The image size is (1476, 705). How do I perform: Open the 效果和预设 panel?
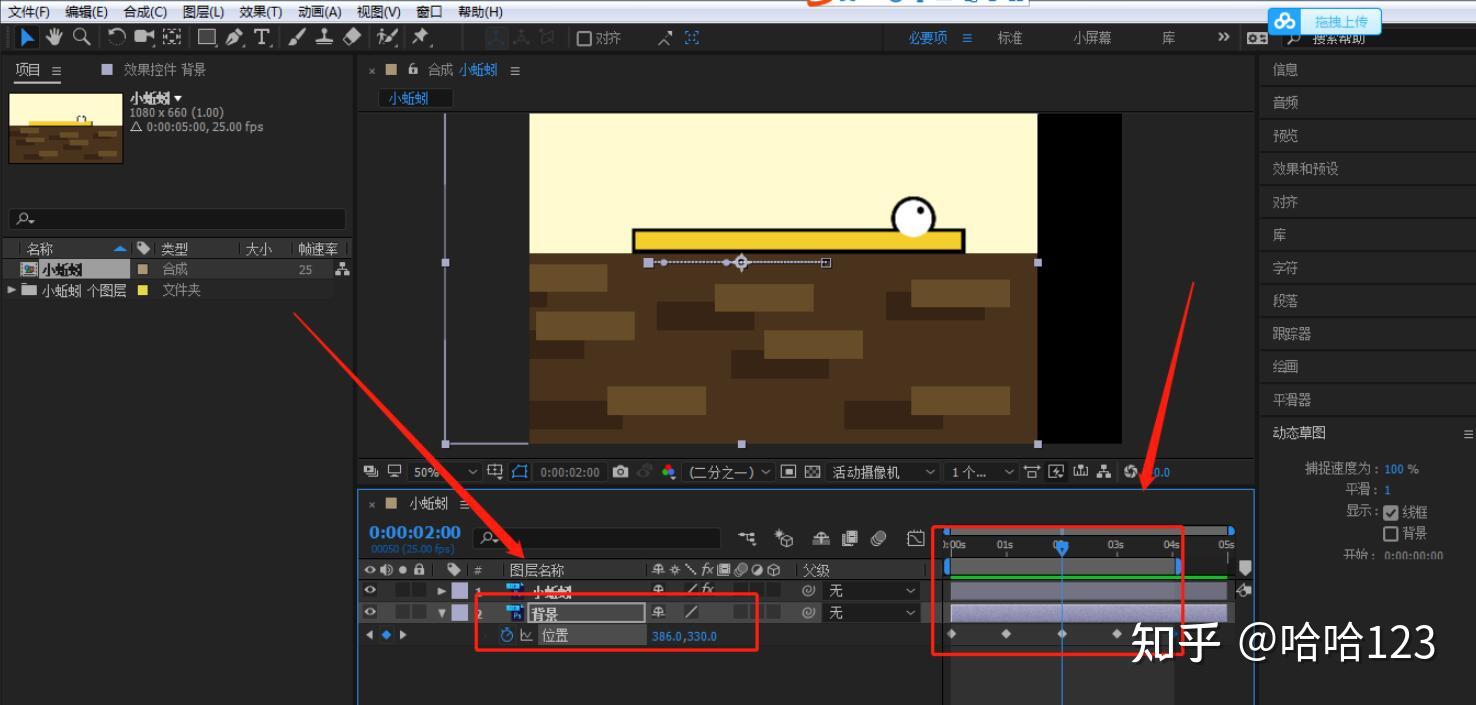[1305, 169]
